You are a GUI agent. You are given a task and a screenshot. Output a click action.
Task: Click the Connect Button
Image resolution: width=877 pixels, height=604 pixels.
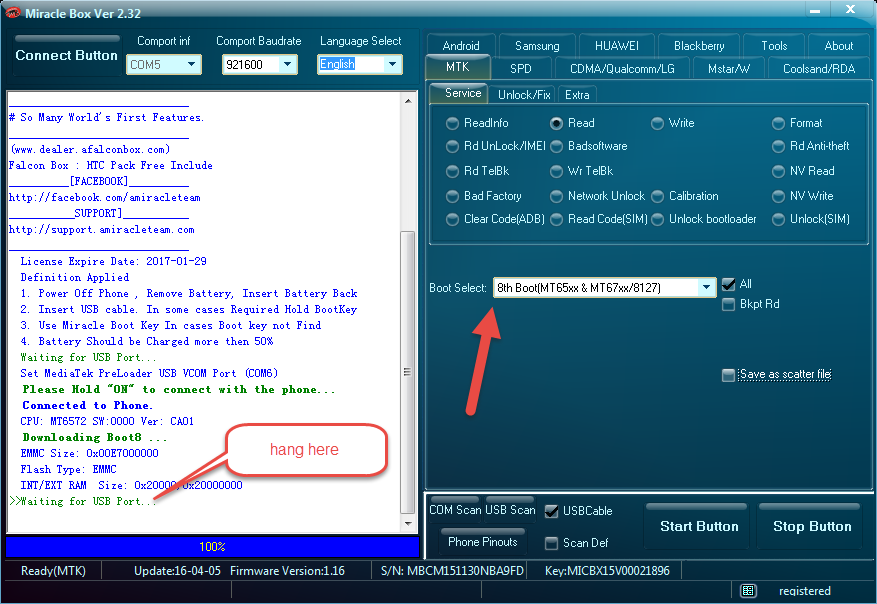(x=67, y=55)
